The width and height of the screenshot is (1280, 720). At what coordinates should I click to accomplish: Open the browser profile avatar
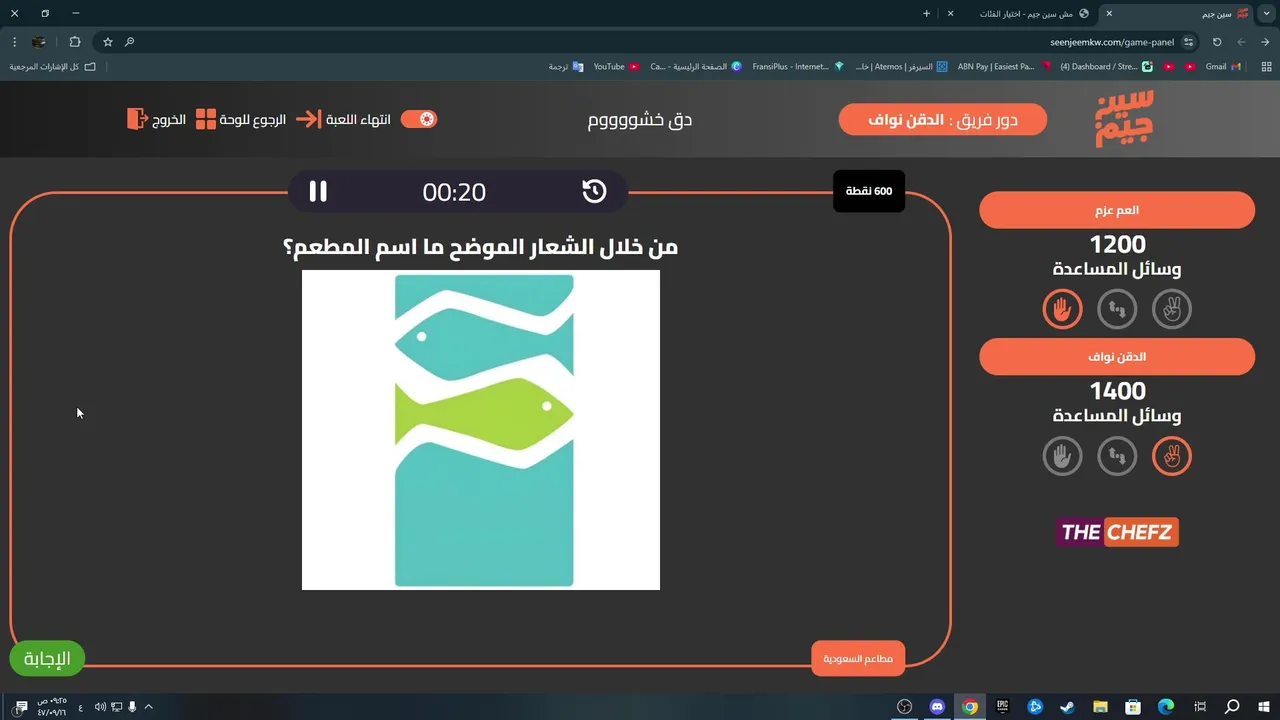(39, 42)
